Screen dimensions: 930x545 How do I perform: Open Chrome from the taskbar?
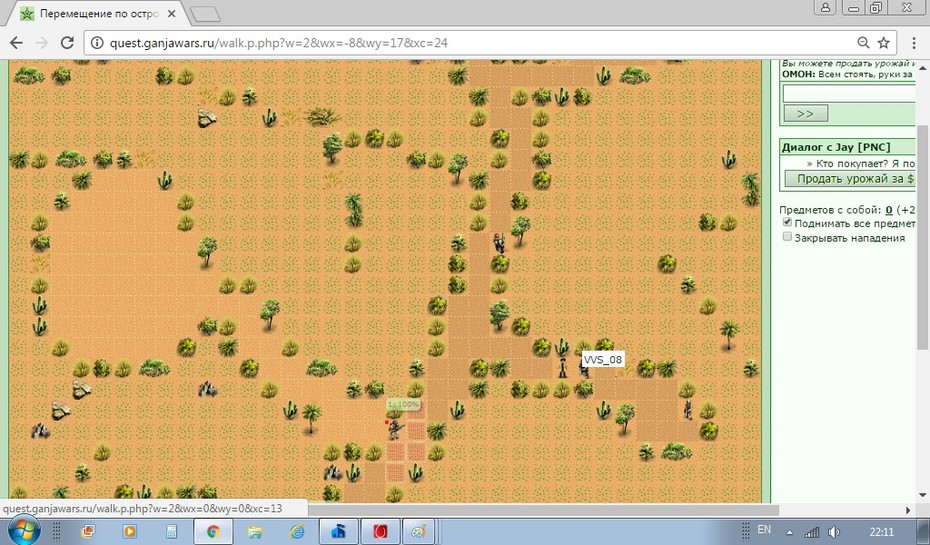[x=213, y=531]
